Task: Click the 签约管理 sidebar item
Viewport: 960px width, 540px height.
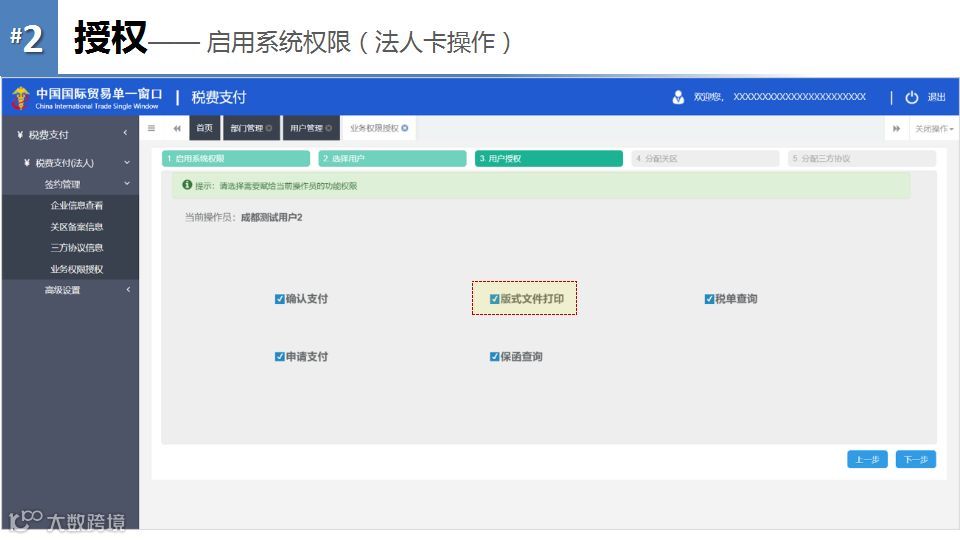Action: pos(62,184)
